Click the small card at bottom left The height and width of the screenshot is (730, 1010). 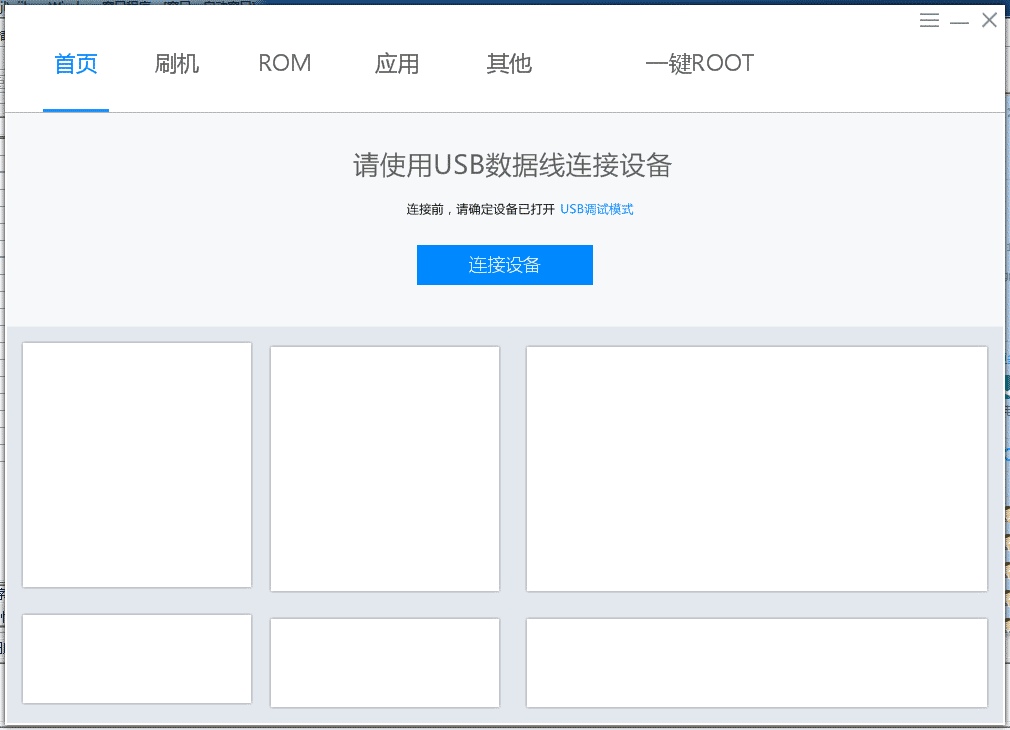(x=136, y=658)
